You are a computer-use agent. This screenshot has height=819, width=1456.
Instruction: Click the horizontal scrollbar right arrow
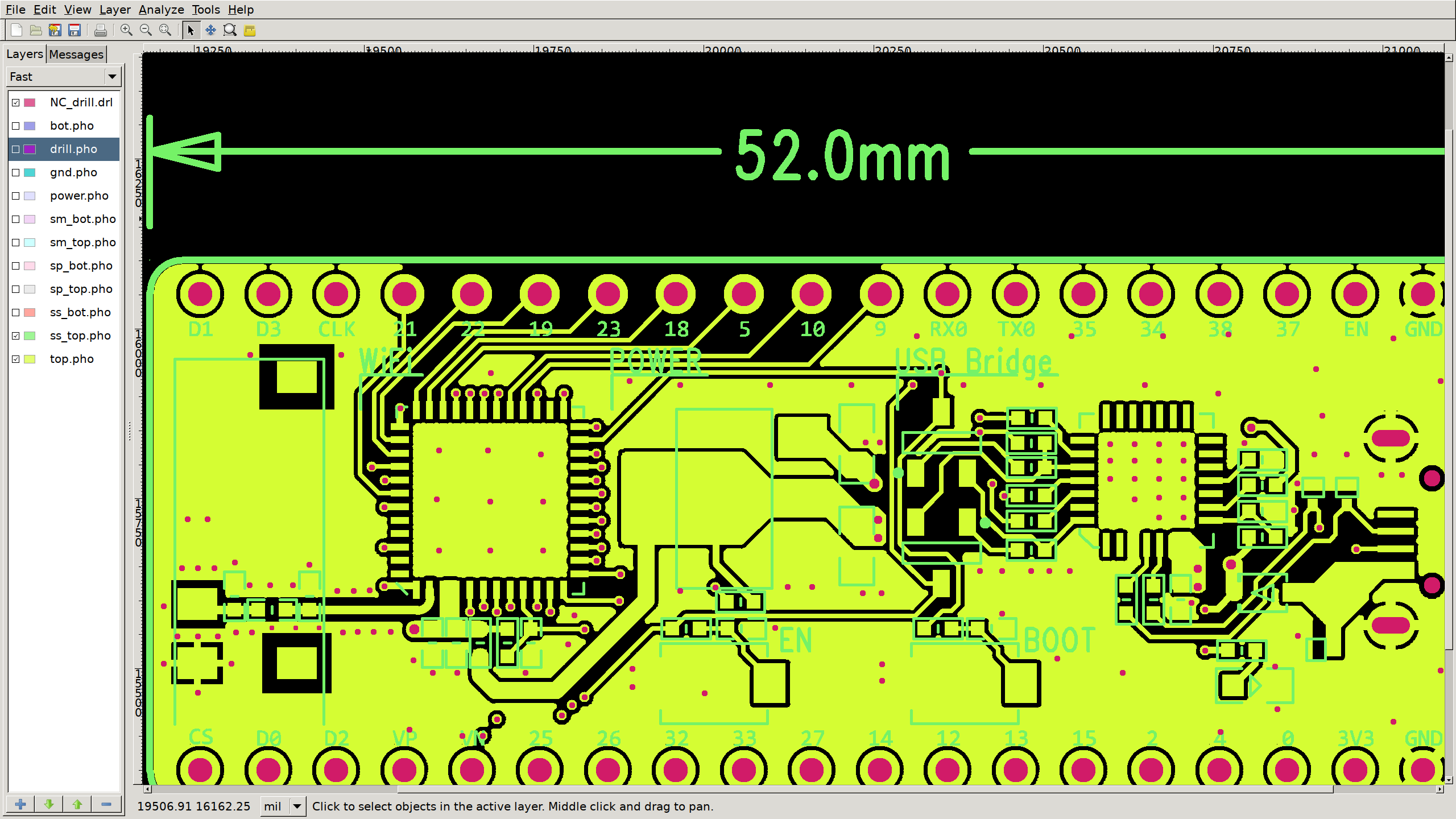click(1440, 789)
